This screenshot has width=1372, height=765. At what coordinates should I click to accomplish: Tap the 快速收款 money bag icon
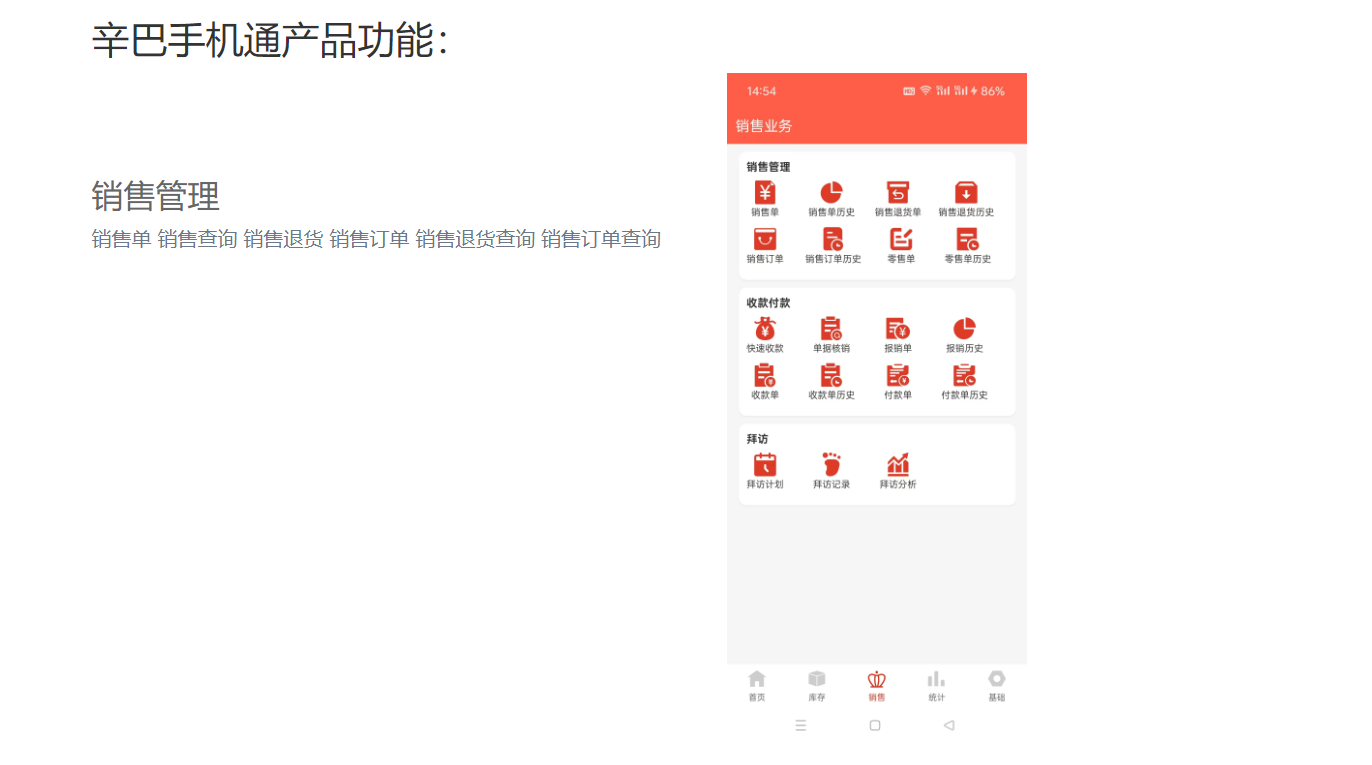(765, 329)
